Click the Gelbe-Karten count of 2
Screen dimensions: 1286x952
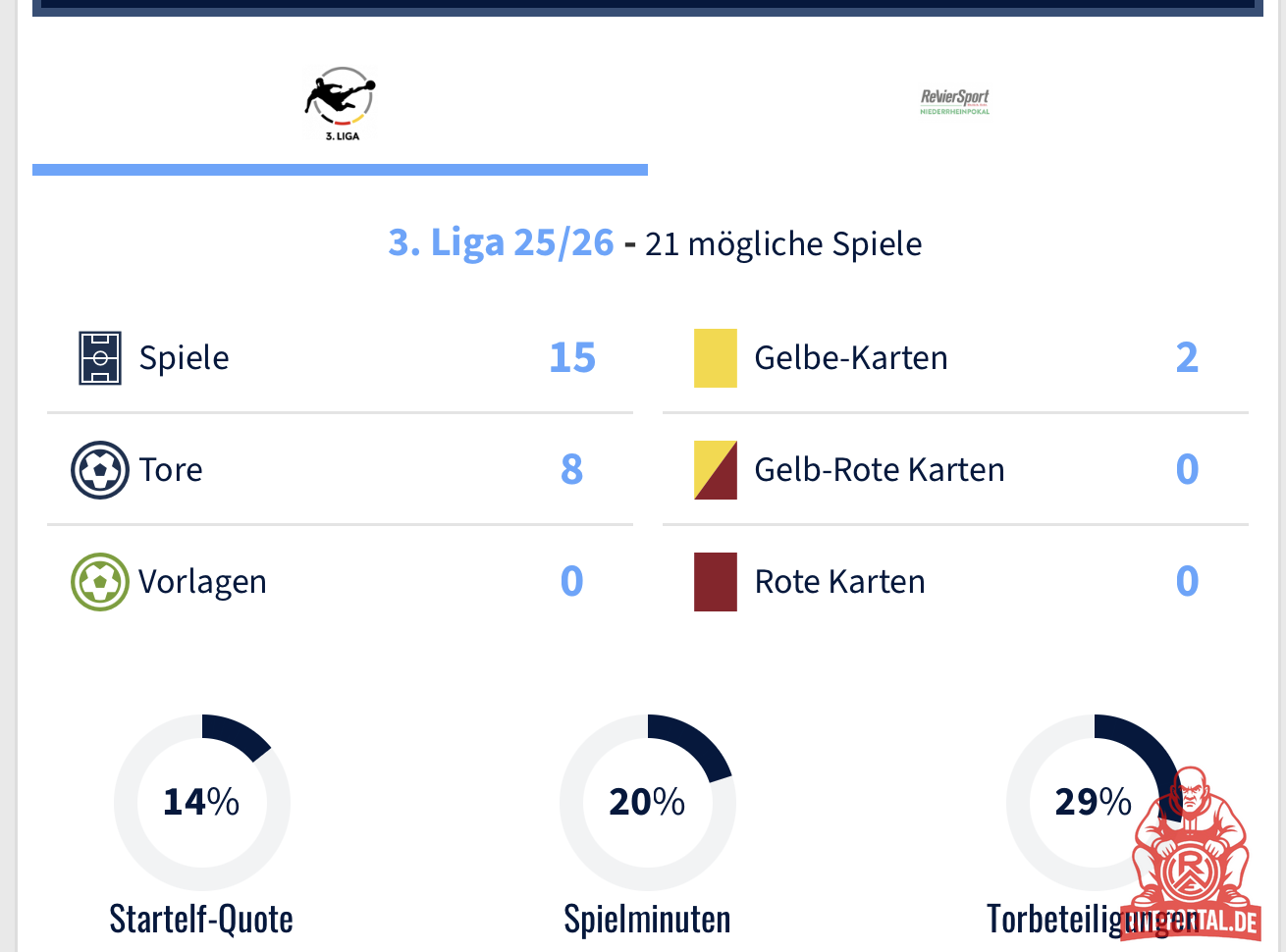(x=1187, y=358)
